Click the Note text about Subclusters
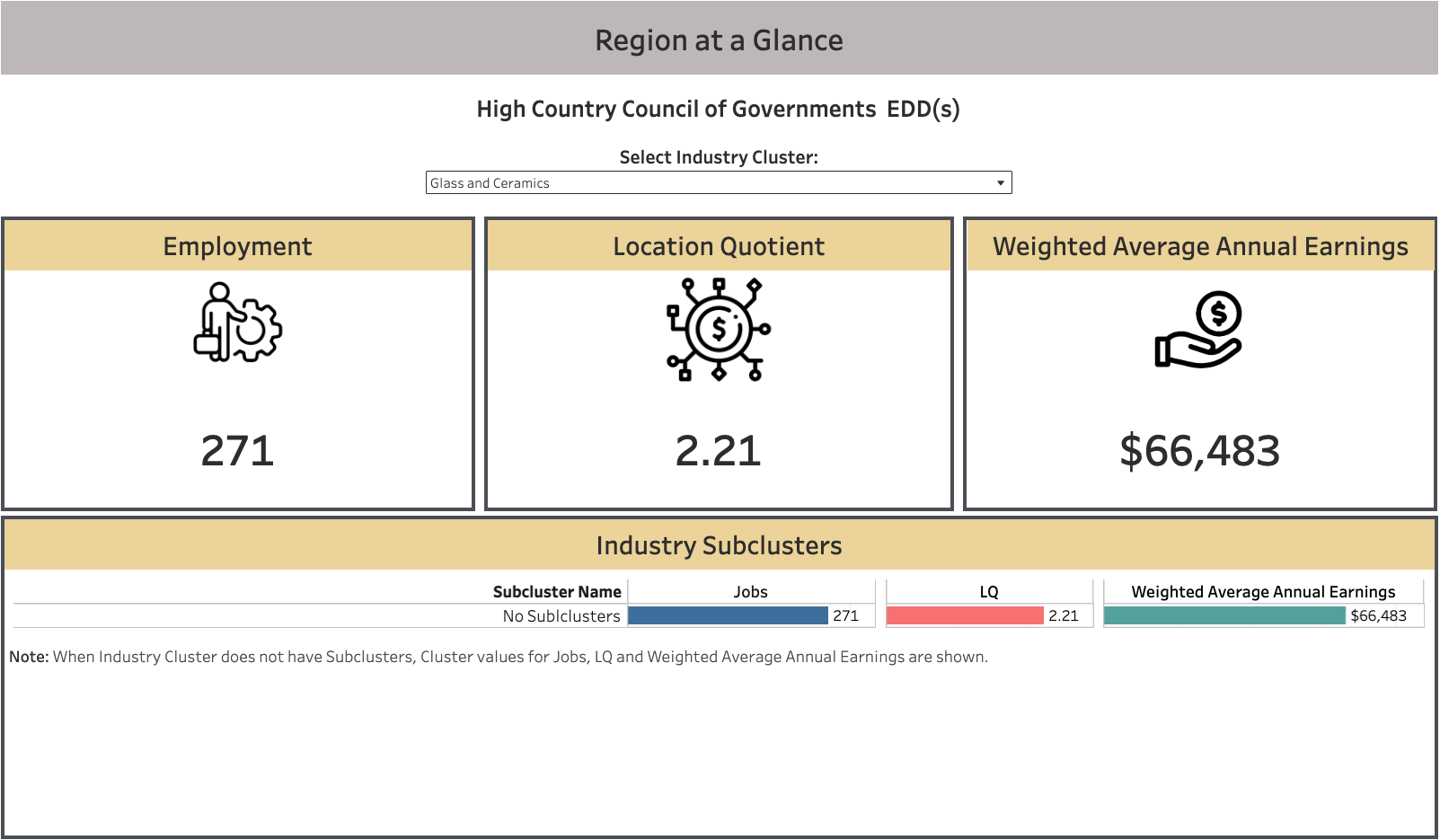 click(499, 657)
